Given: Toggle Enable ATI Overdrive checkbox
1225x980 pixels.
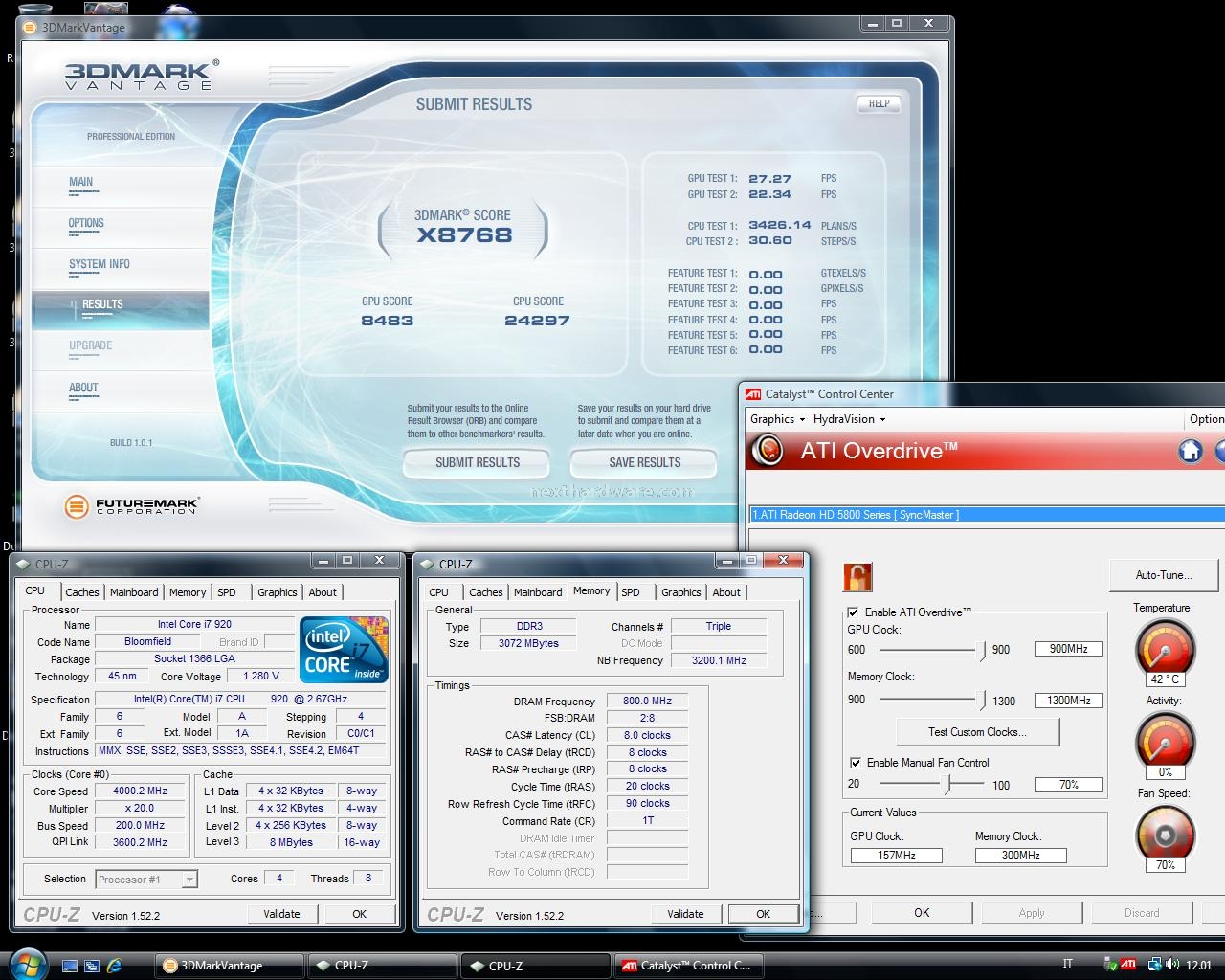Looking at the screenshot, I should coord(853,612).
